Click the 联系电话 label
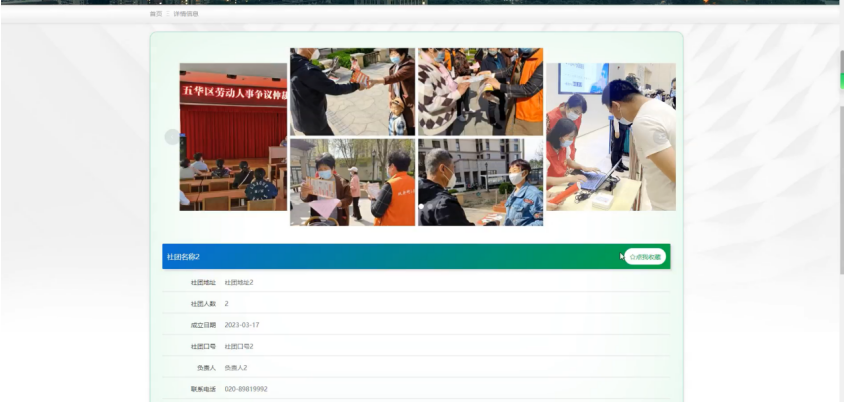Image resolution: width=844 pixels, height=419 pixels. [x=203, y=389]
